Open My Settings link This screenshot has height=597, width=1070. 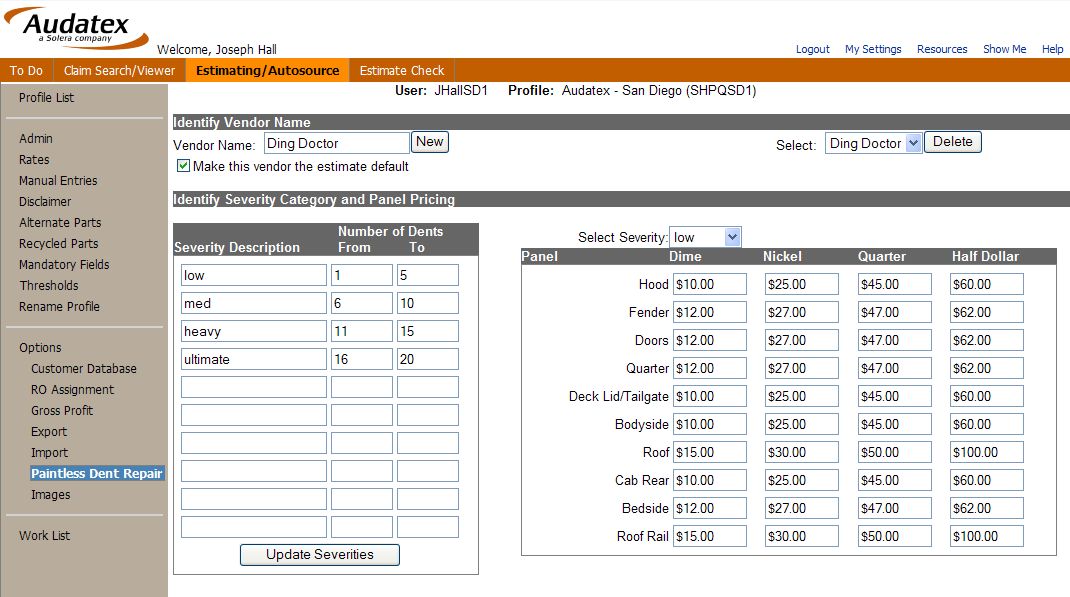(x=873, y=49)
